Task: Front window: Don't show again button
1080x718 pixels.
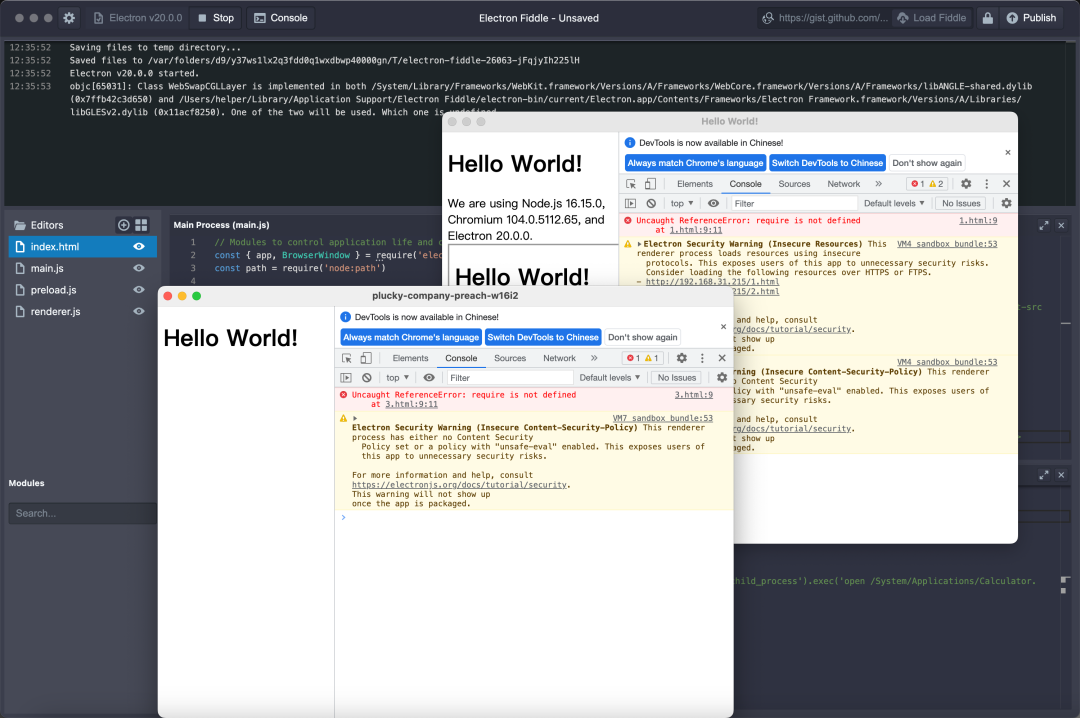Action: click(643, 337)
